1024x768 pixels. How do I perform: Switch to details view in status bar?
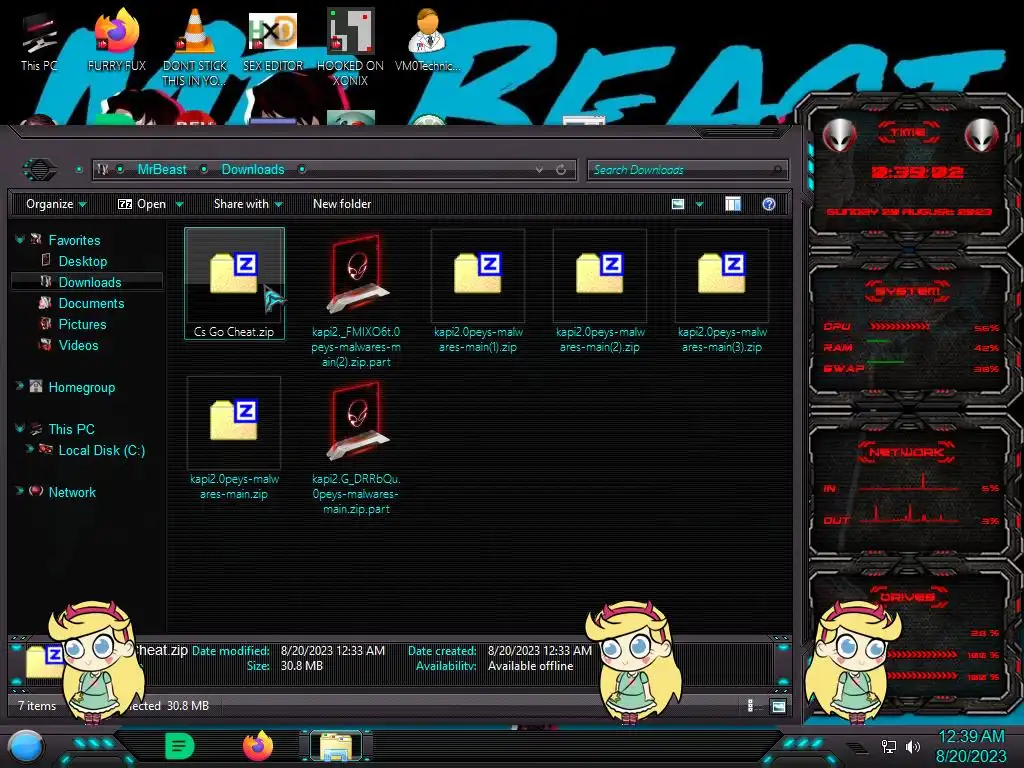coord(750,706)
